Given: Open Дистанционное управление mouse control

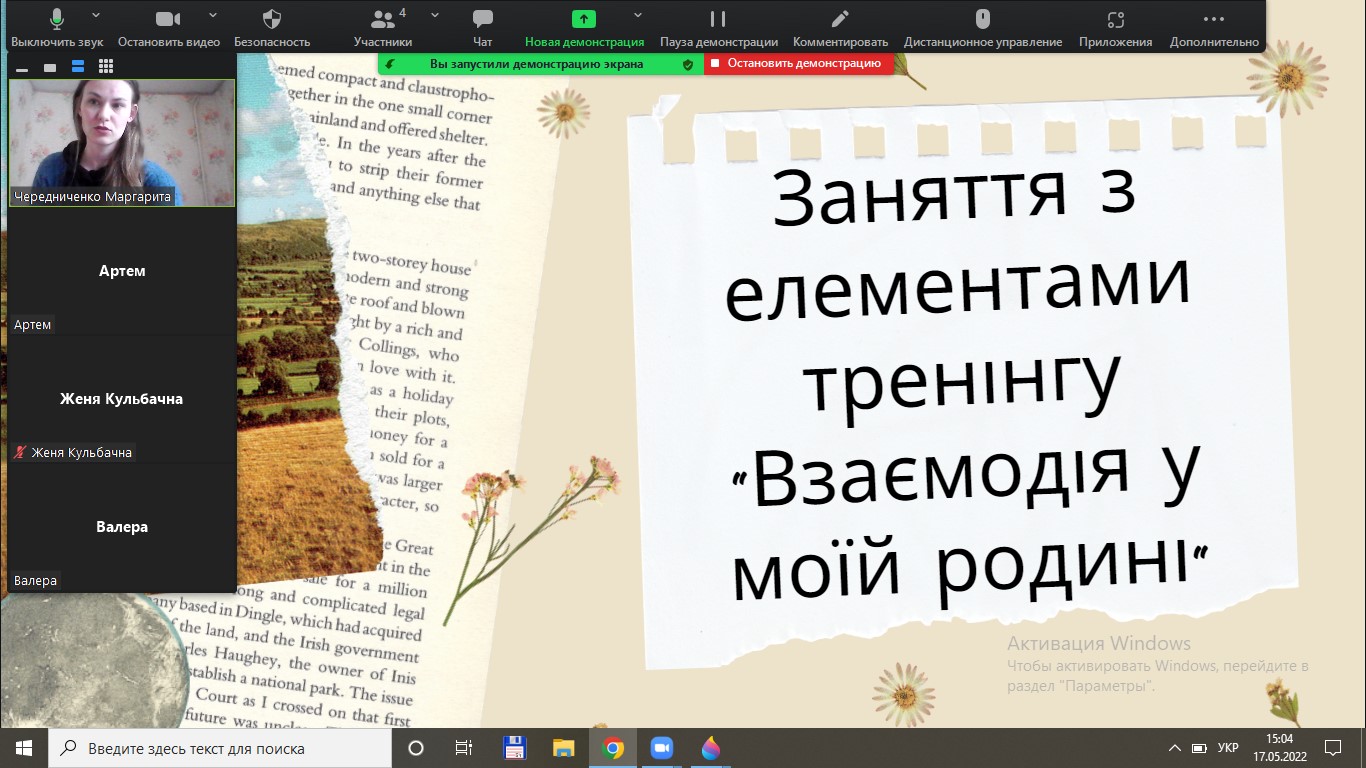Looking at the screenshot, I should [983, 27].
